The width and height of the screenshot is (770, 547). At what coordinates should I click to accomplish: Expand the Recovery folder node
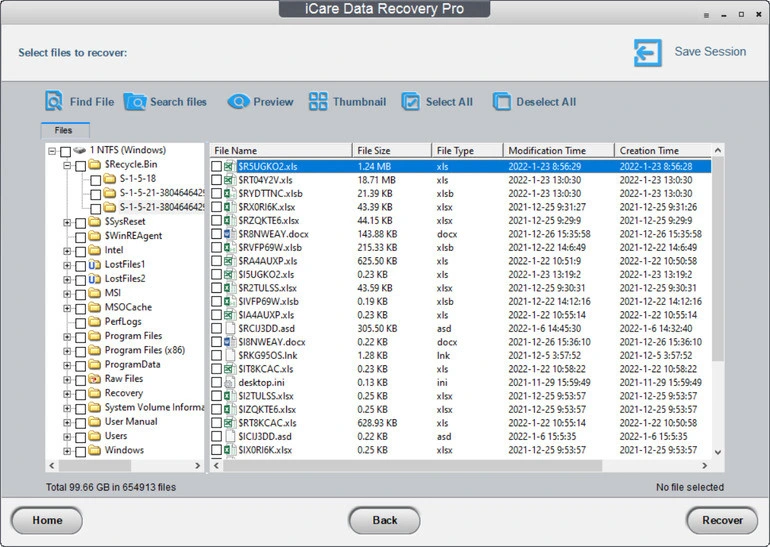tap(67, 394)
